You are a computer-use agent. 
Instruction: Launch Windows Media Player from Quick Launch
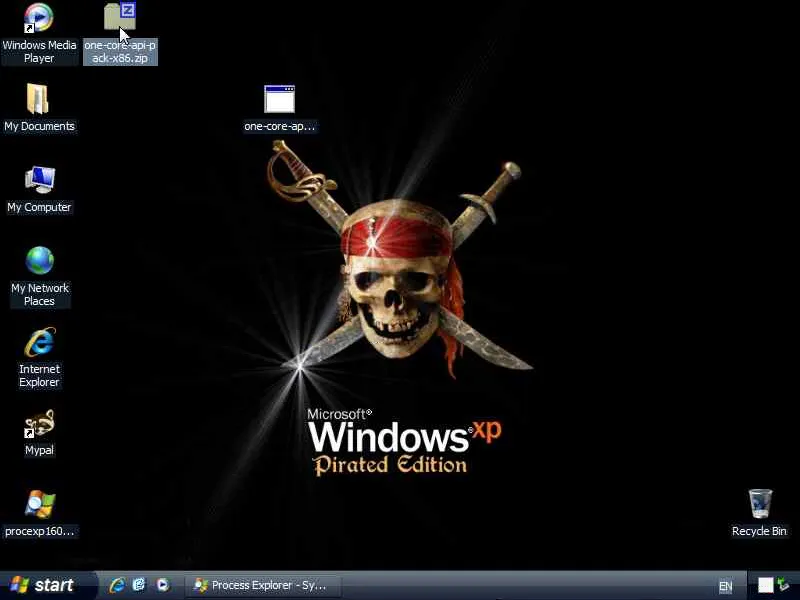point(163,585)
